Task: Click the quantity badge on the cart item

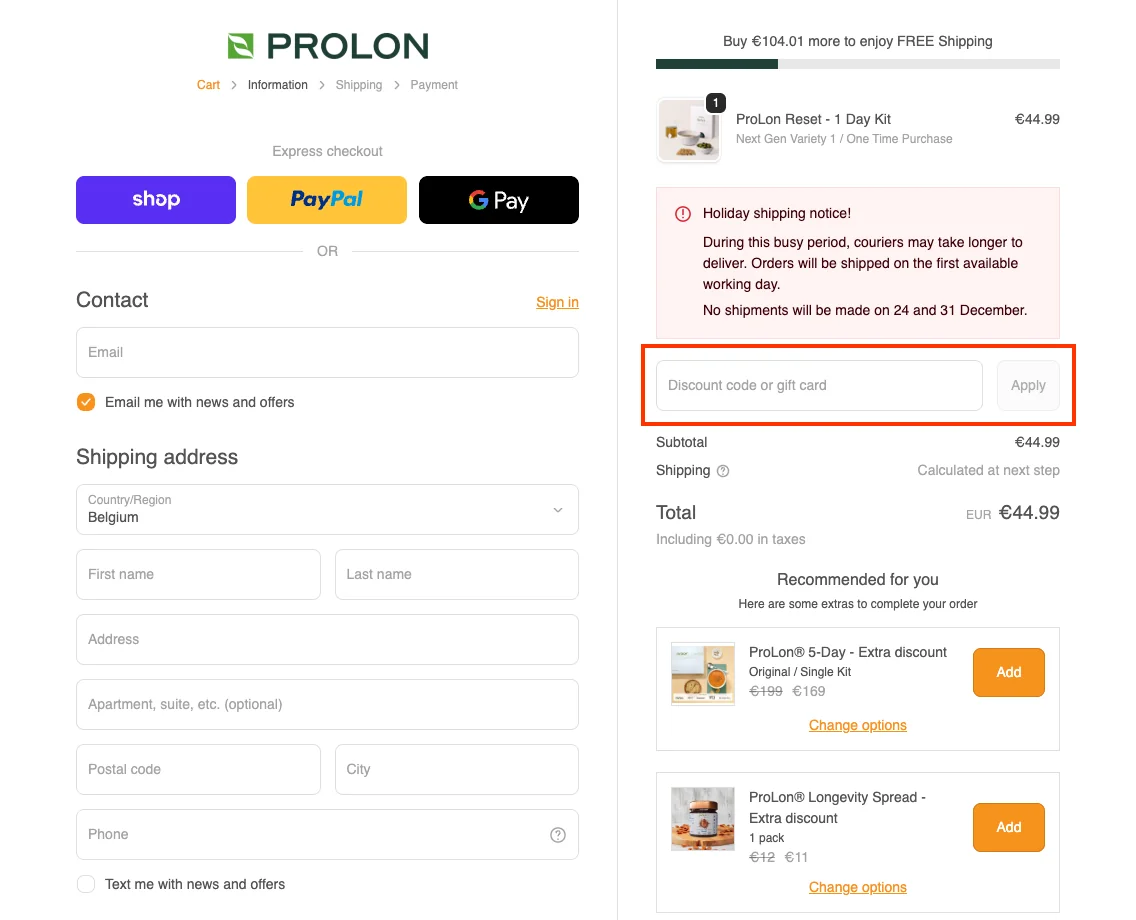Action: (715, 102)
